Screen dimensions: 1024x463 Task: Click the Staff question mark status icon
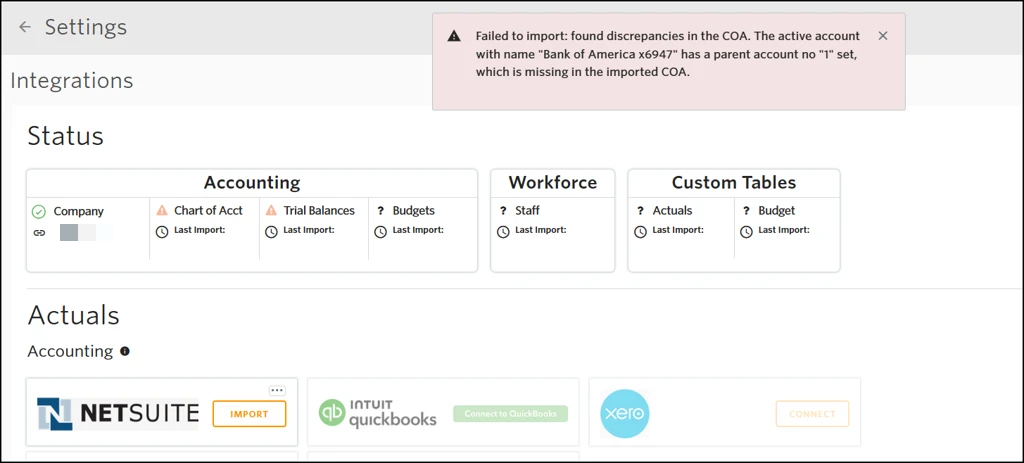[503, 211]
